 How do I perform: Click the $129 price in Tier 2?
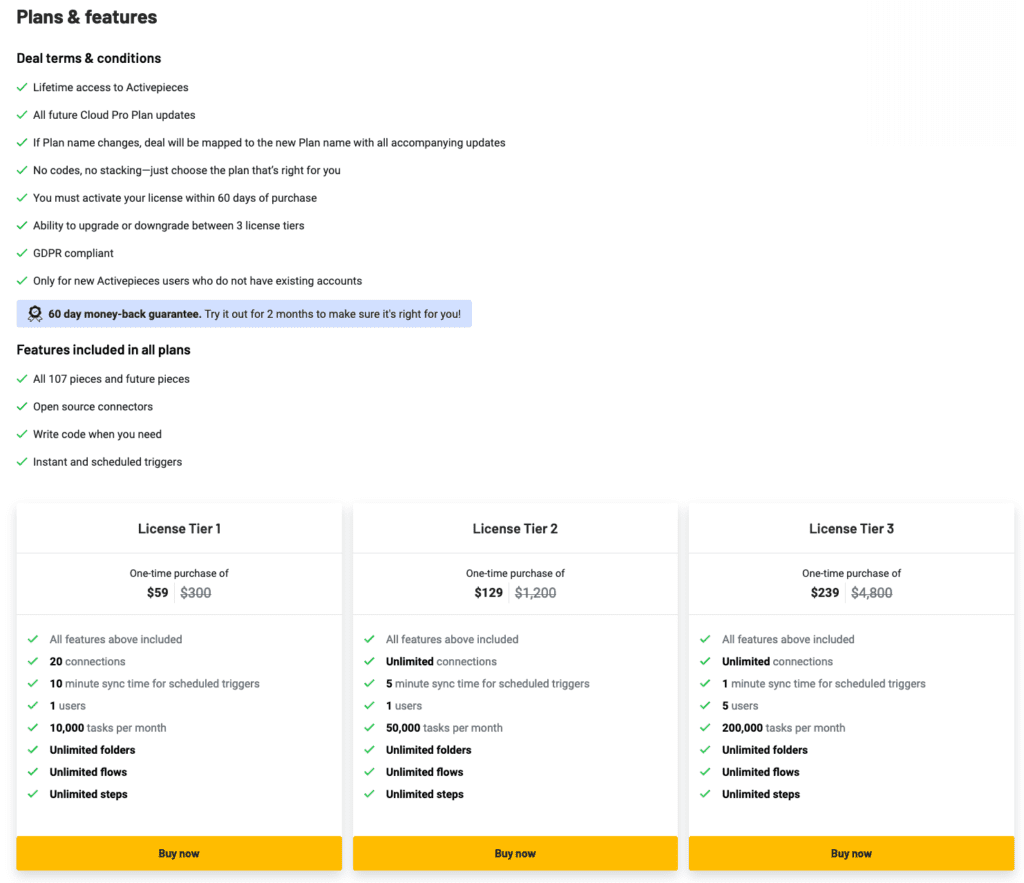pyautogui.click(x=488, y=592)
